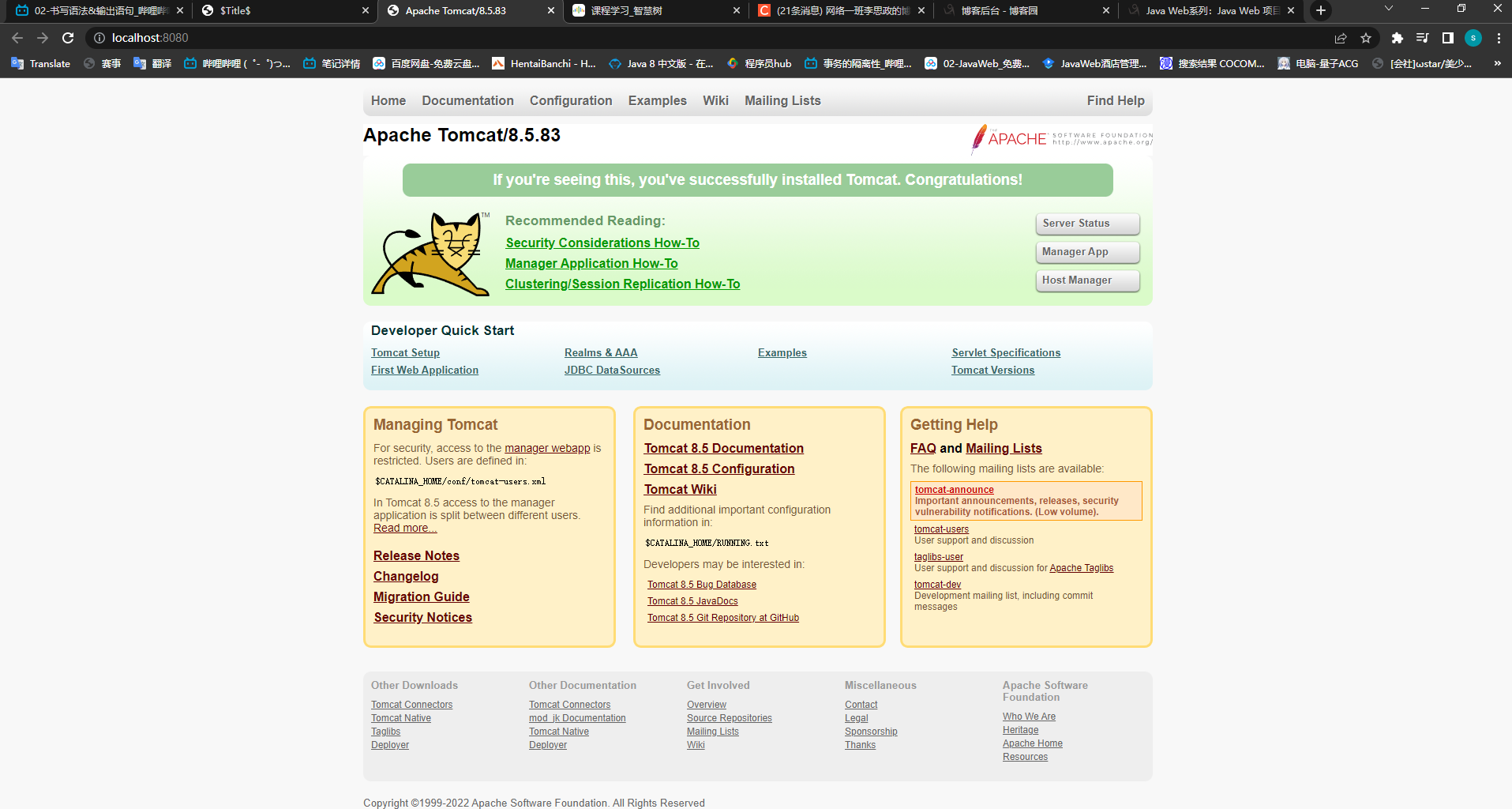Screen dimensions: 1512x809
Task: Click the Manager App button
Action: pos(1087,252)
